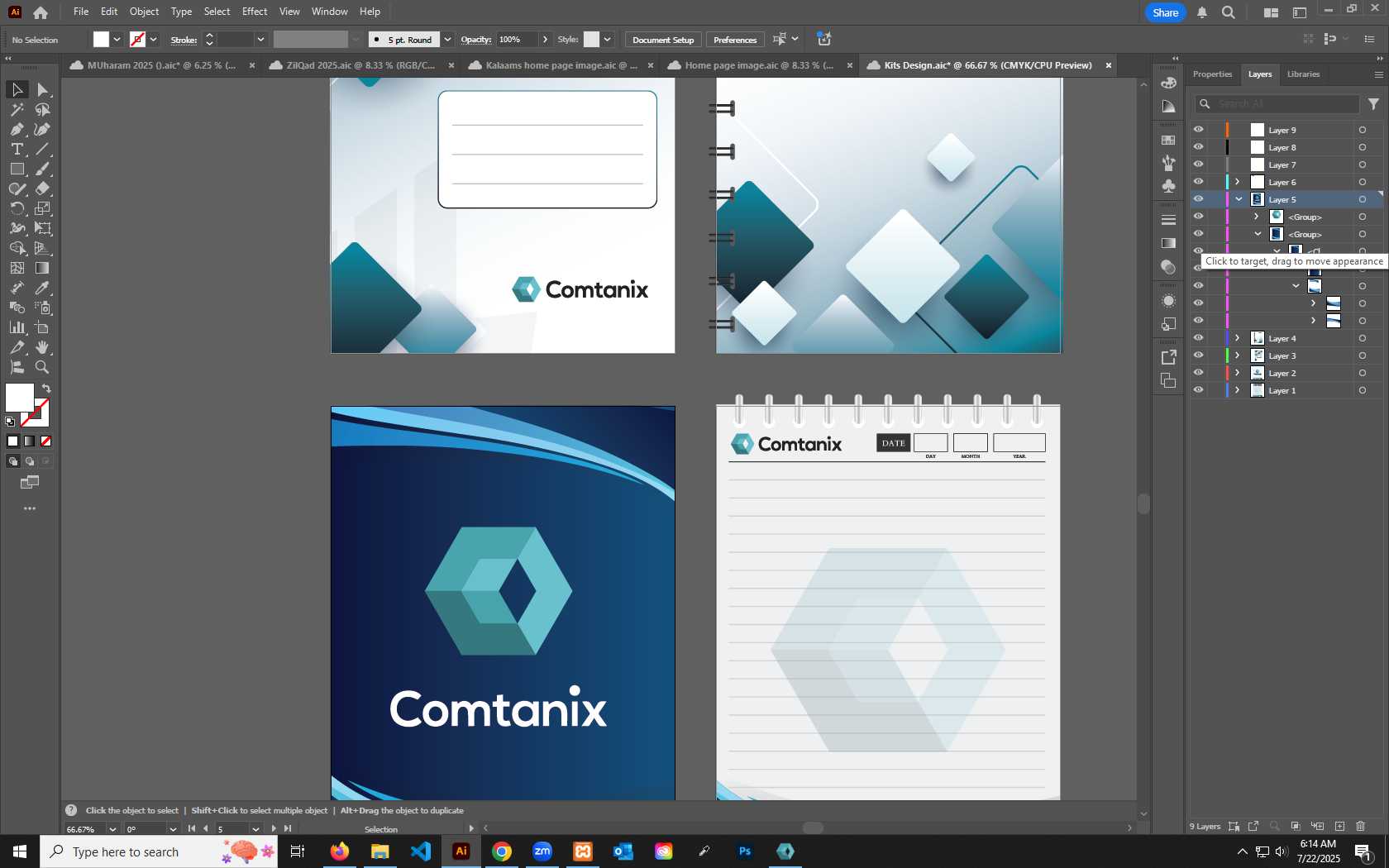Expand Layer 6 contents

pyautogui.click(x=1238, y=182)
